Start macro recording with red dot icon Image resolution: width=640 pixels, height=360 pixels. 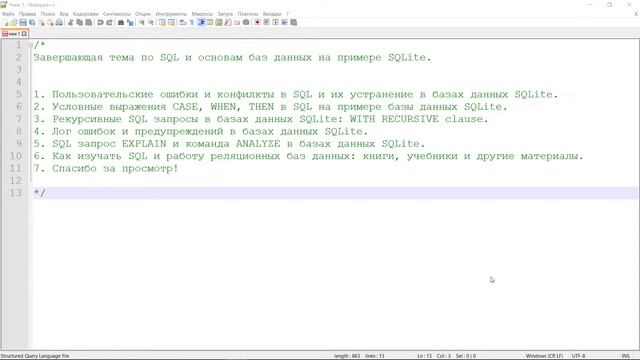257,22
